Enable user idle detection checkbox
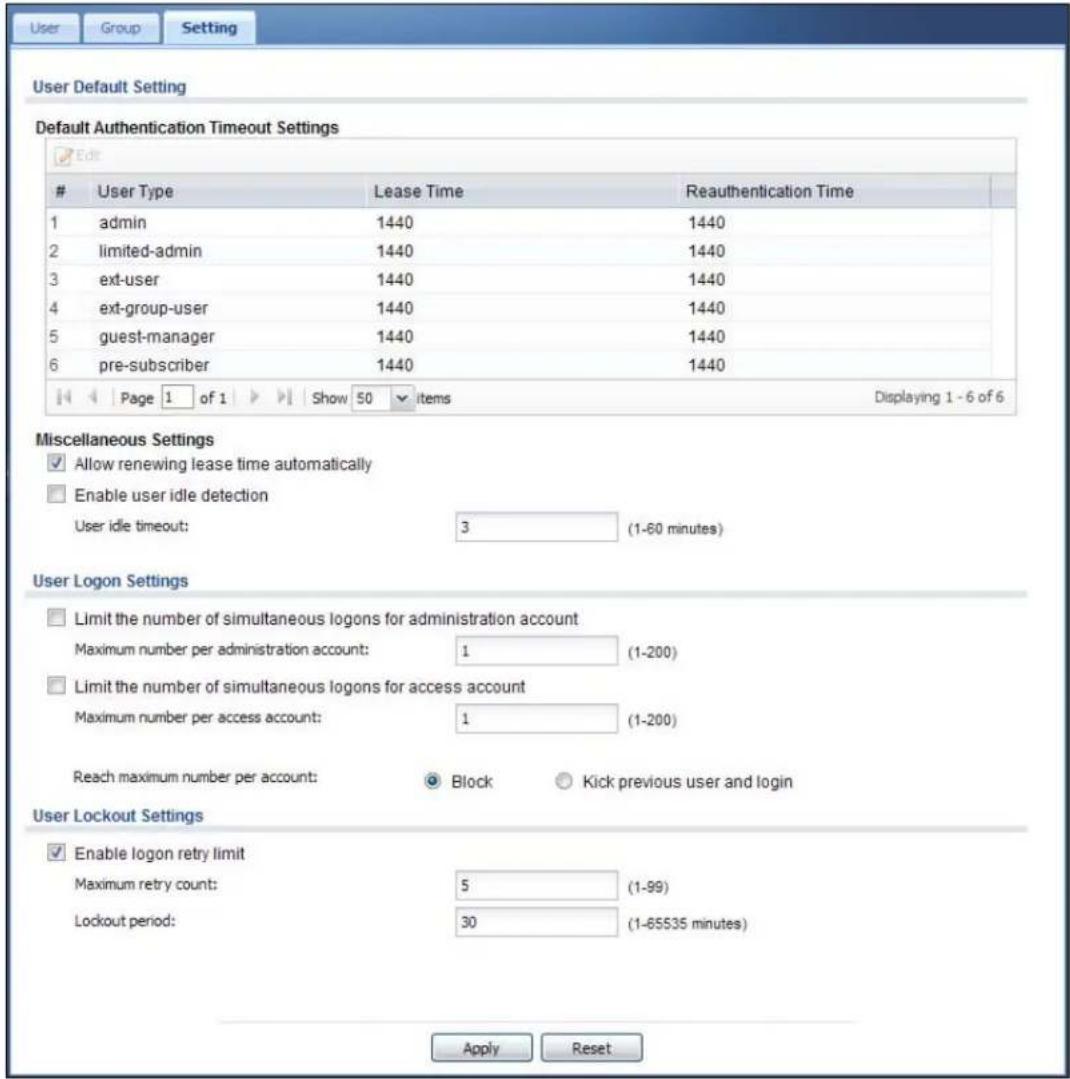 [x=56, y=494]
